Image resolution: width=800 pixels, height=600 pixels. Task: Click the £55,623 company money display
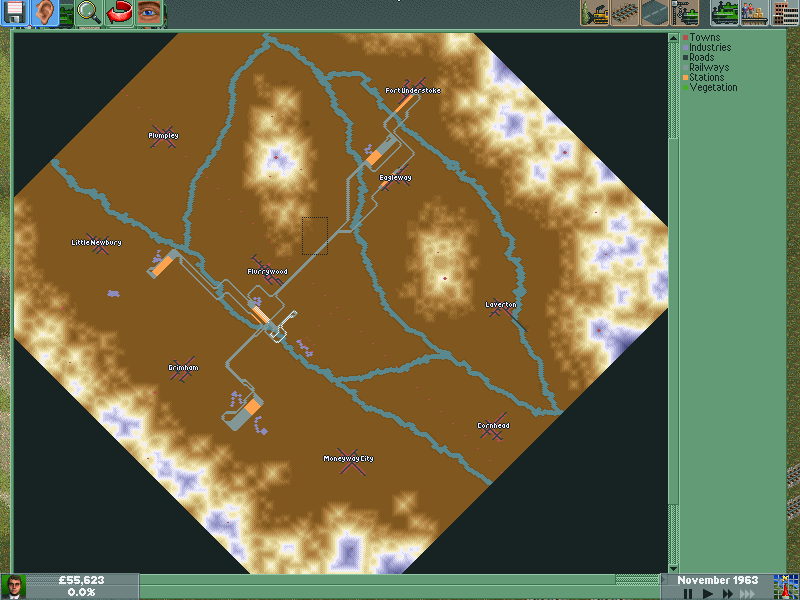click(x=82, y=580)
